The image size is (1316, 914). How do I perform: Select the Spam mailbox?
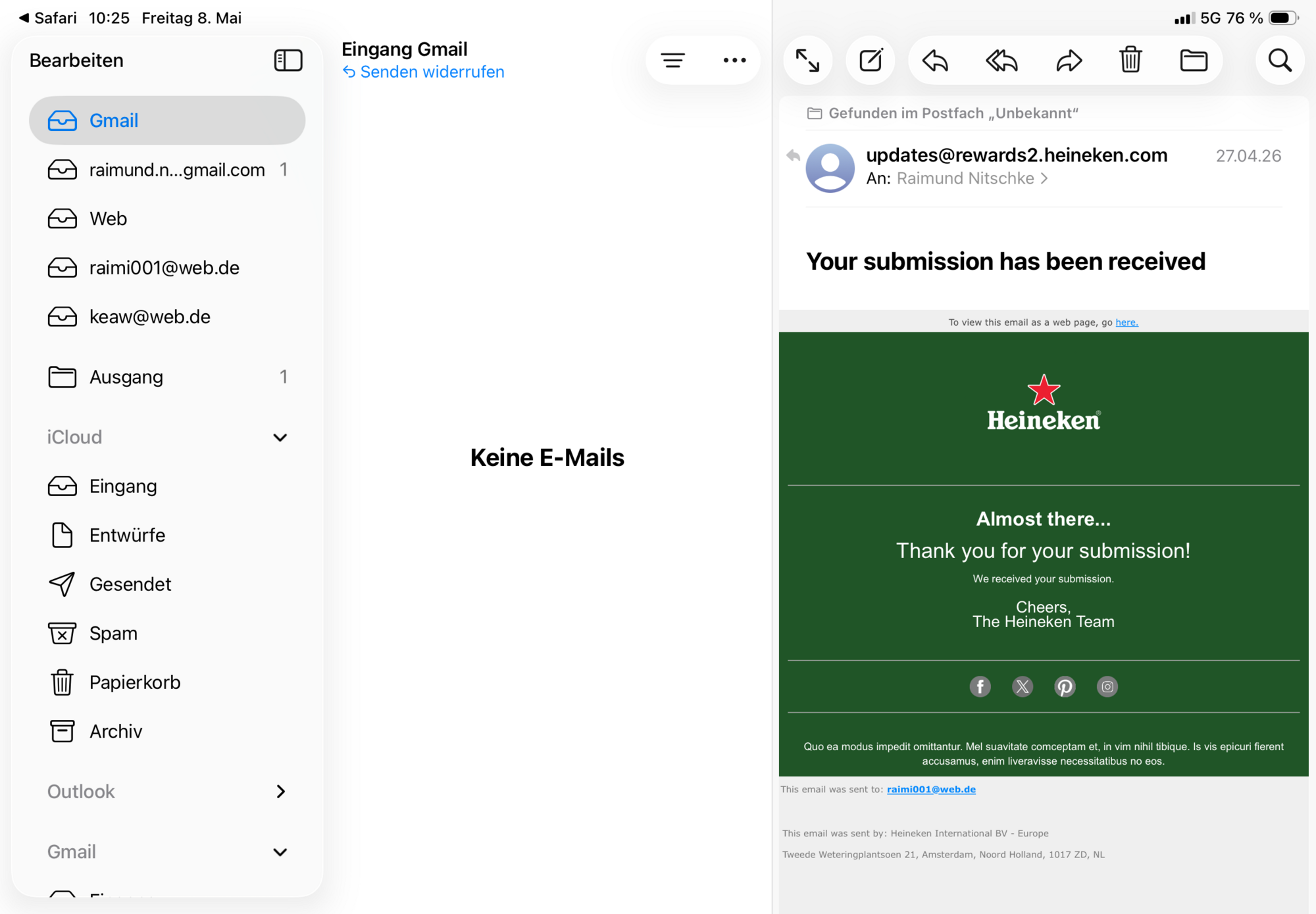(167, 634)
